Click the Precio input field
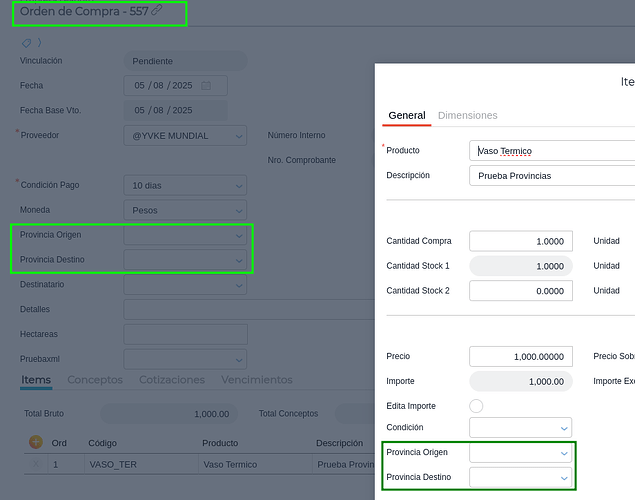Viewport: 635px width, 500px height. click(x=520, y=357)
